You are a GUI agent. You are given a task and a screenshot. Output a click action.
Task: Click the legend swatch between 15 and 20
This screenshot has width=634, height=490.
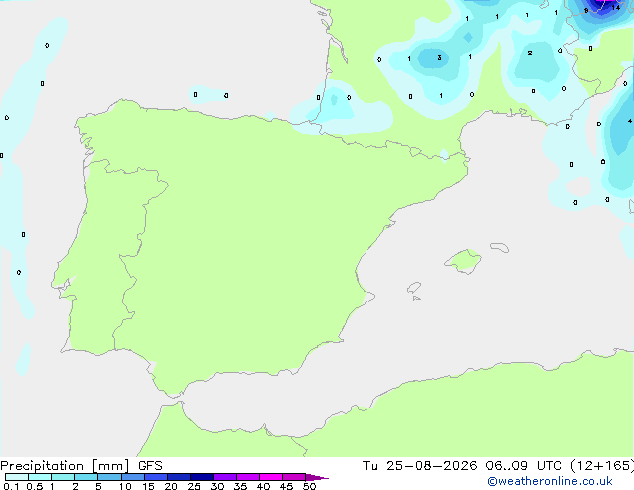tap(156, 477)
